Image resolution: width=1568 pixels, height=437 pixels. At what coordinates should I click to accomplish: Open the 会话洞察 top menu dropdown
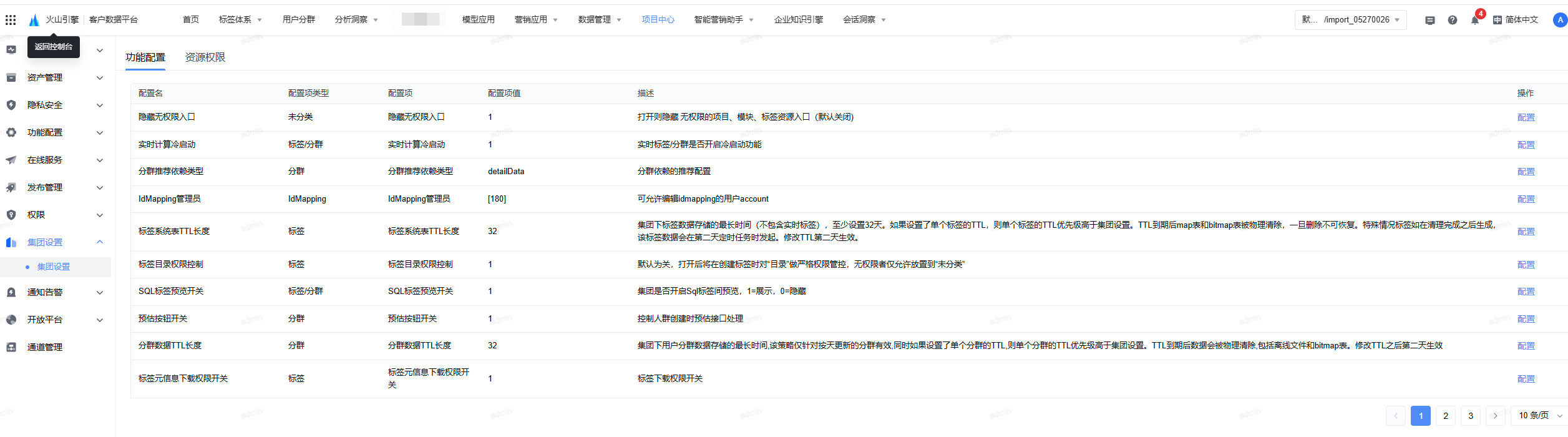(865, 20)
